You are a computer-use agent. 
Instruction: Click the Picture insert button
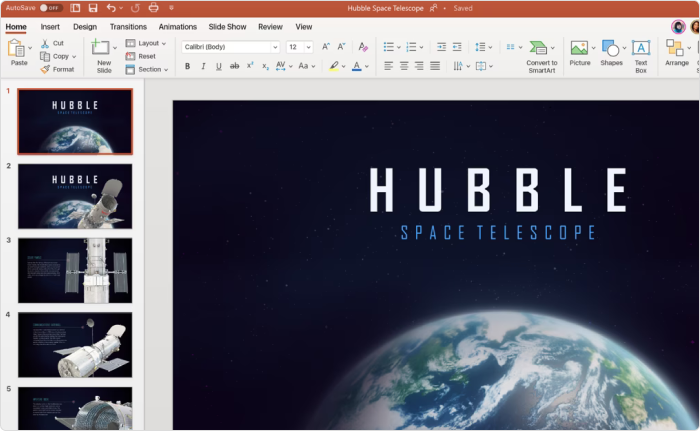(579, 53)
